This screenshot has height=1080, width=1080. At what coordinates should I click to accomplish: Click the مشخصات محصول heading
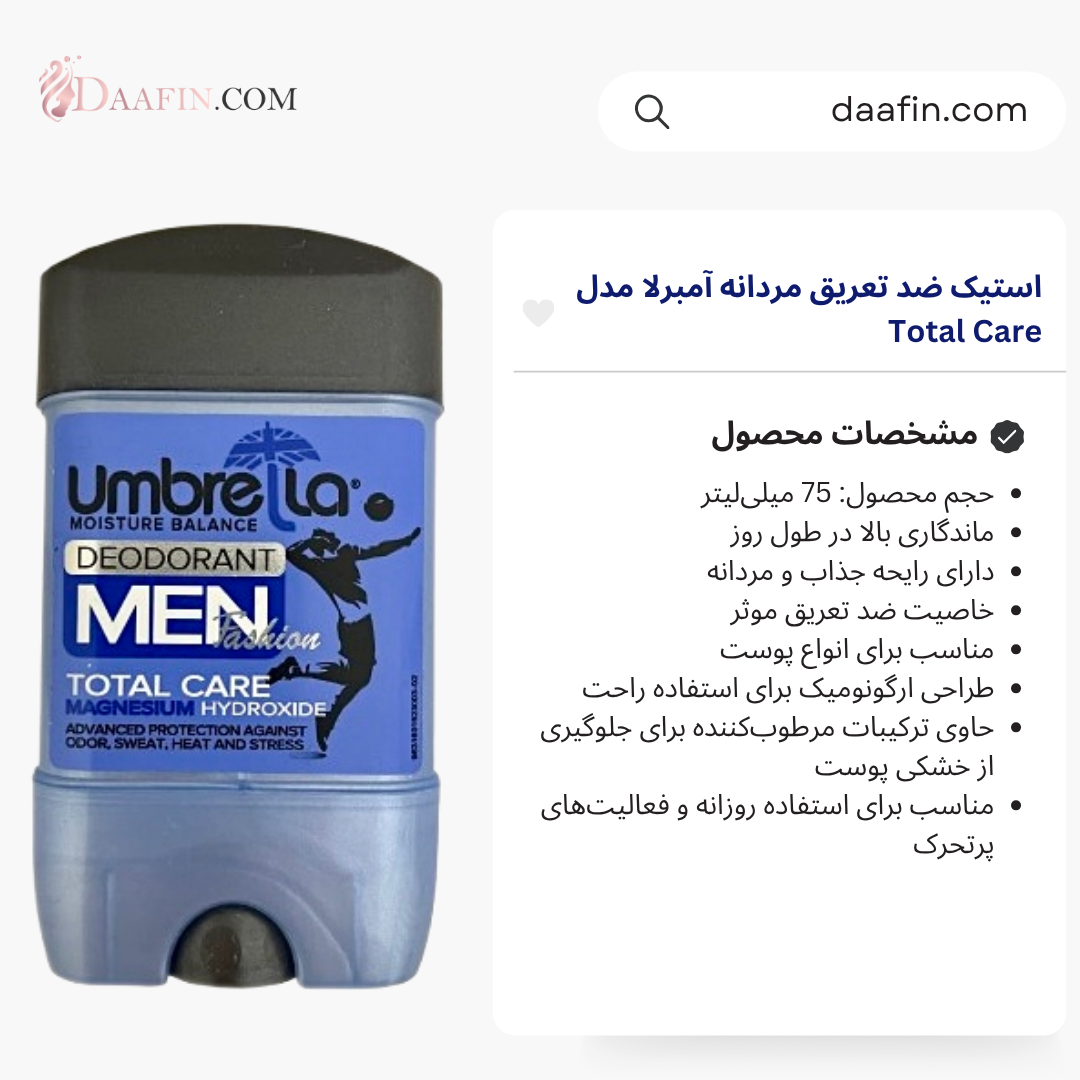tap(844, 435)
